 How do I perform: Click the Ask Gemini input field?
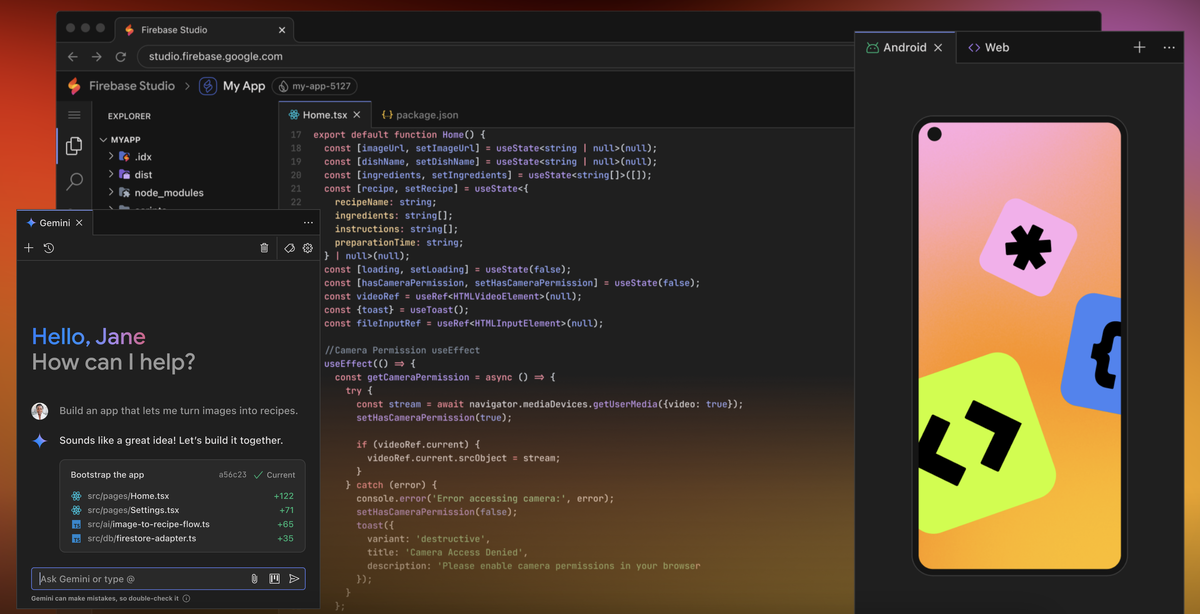[168, 579]
